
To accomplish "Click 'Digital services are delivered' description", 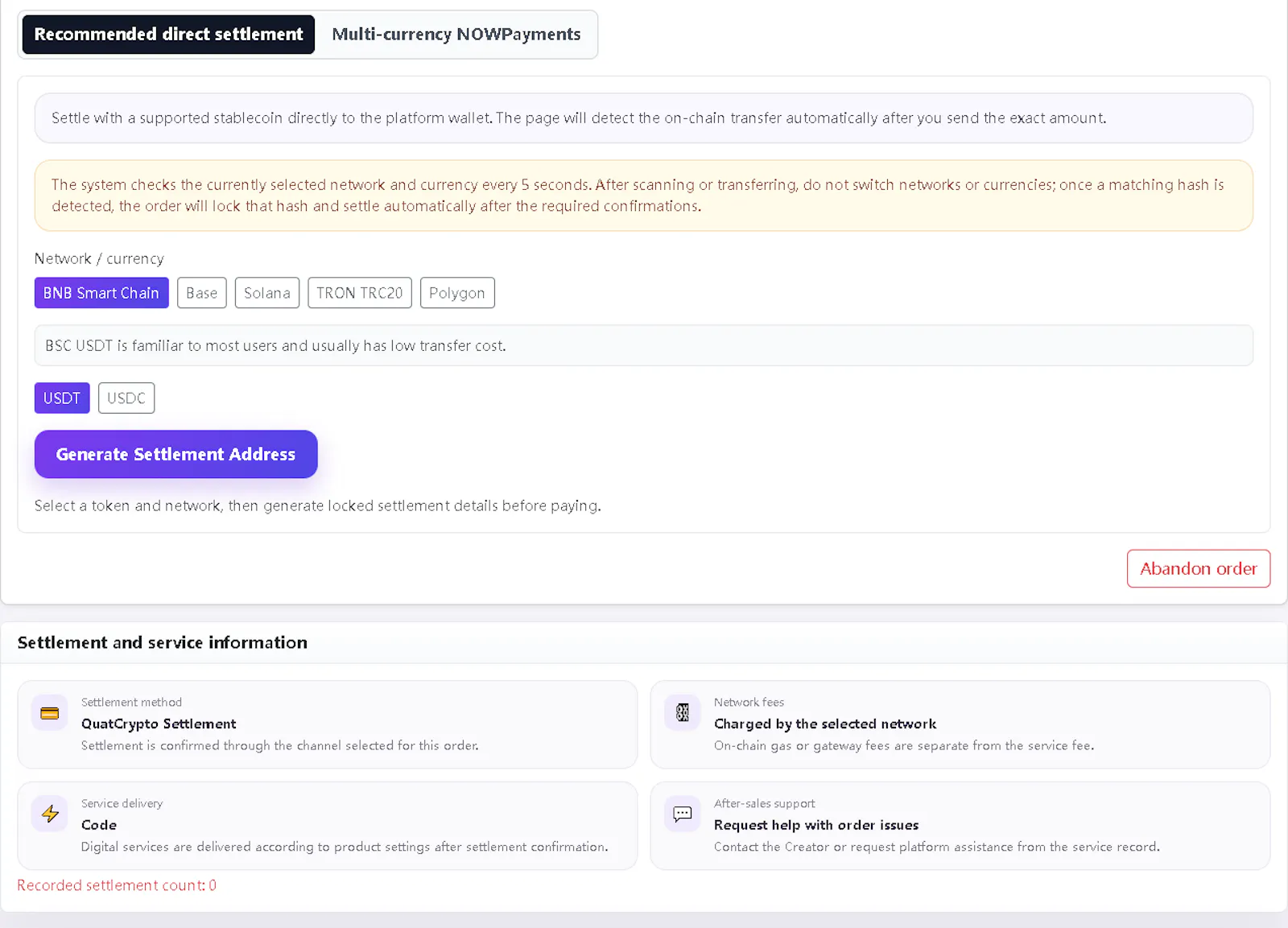I will click(x=345, y=847).
